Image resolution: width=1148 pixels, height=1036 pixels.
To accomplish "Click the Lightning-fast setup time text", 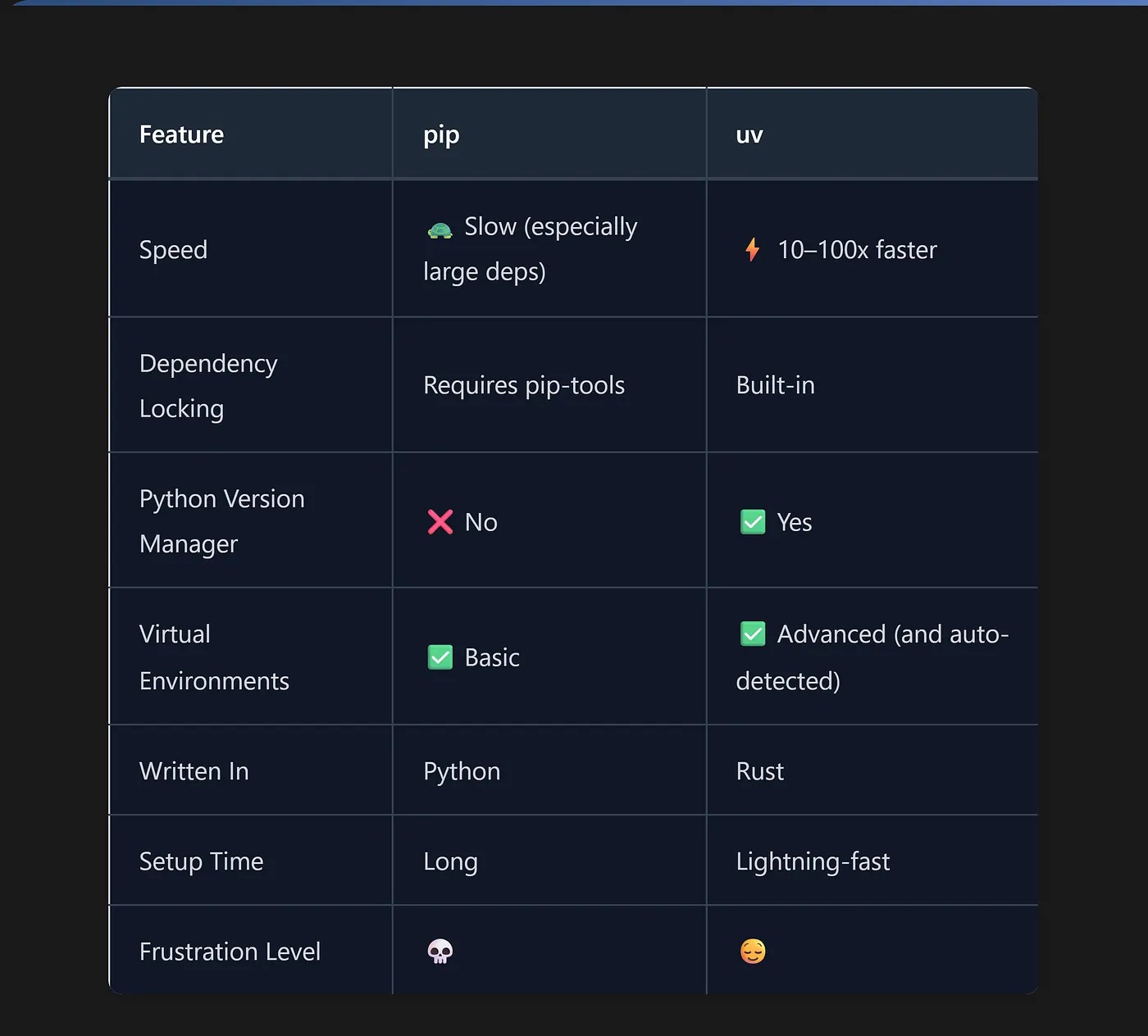I will [813, 861].
